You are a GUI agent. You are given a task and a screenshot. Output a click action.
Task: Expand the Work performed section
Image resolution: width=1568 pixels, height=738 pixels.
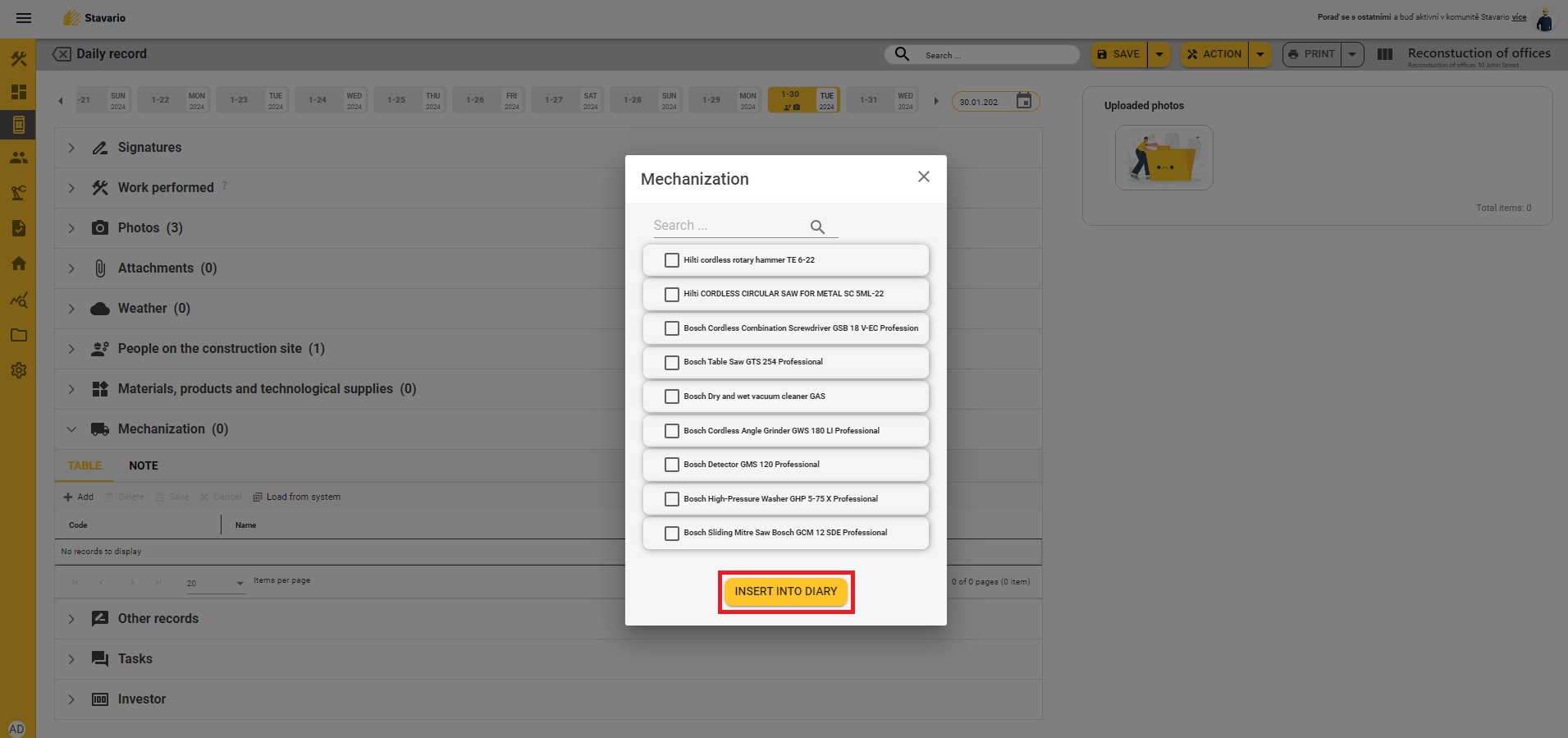tap(71, 188)
